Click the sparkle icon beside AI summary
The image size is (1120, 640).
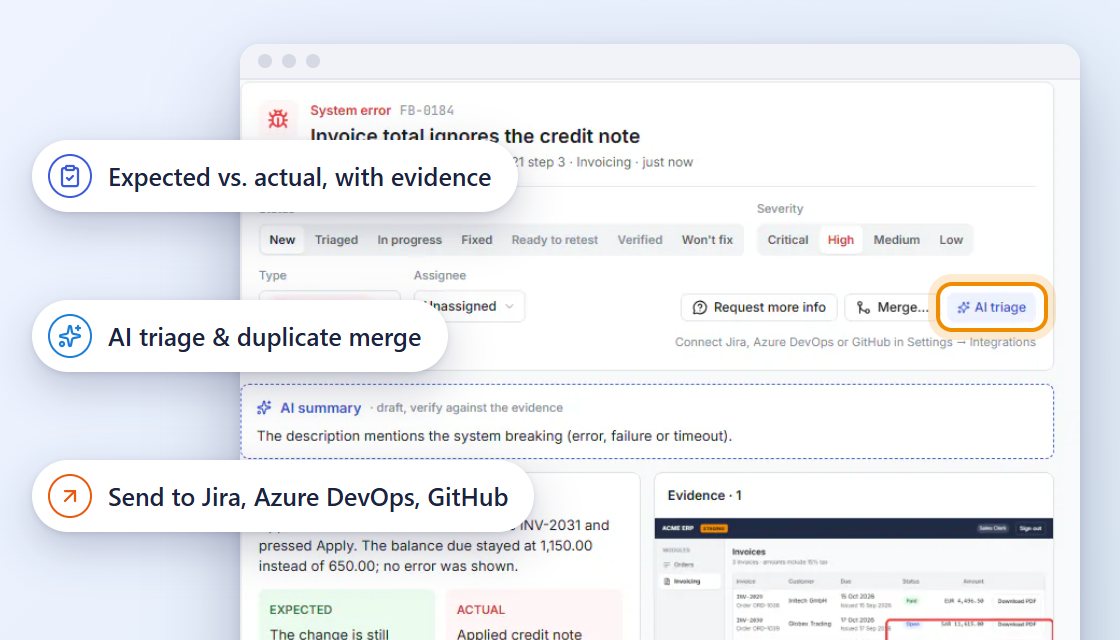[x=264, y=407]
